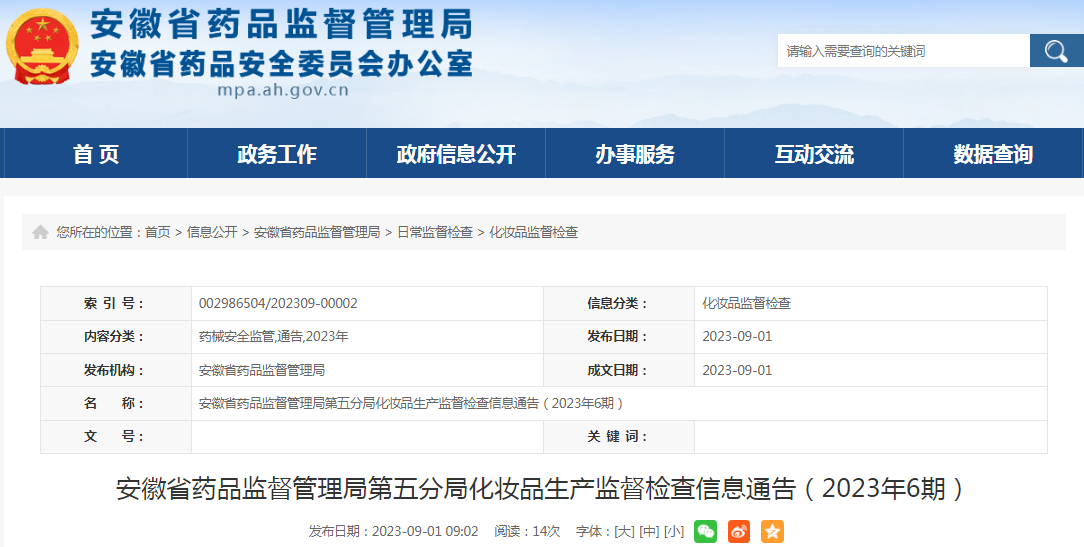Open the 互动交流 navigation tab
1084x547 pixels.
click(x=814, y=154)
